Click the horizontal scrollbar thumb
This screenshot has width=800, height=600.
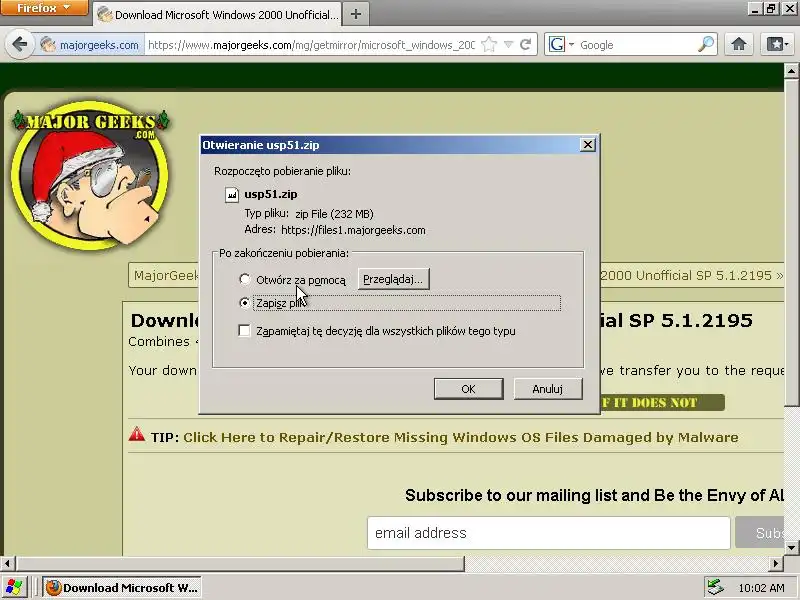(x=240, y=564)
